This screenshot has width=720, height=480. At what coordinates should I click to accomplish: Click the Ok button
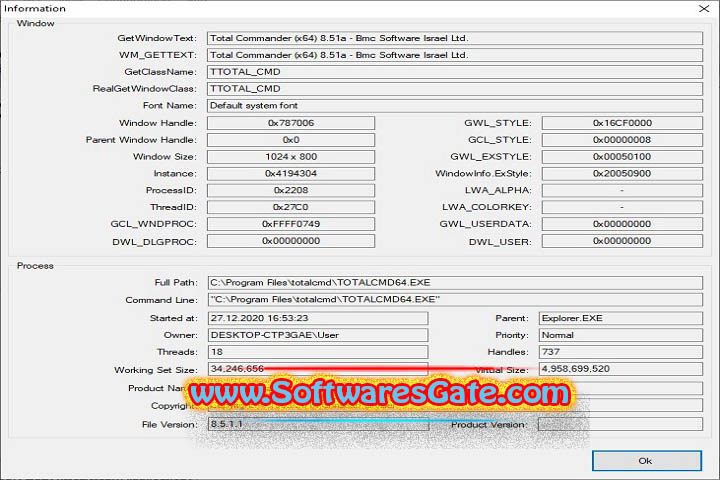pos(647,461)
